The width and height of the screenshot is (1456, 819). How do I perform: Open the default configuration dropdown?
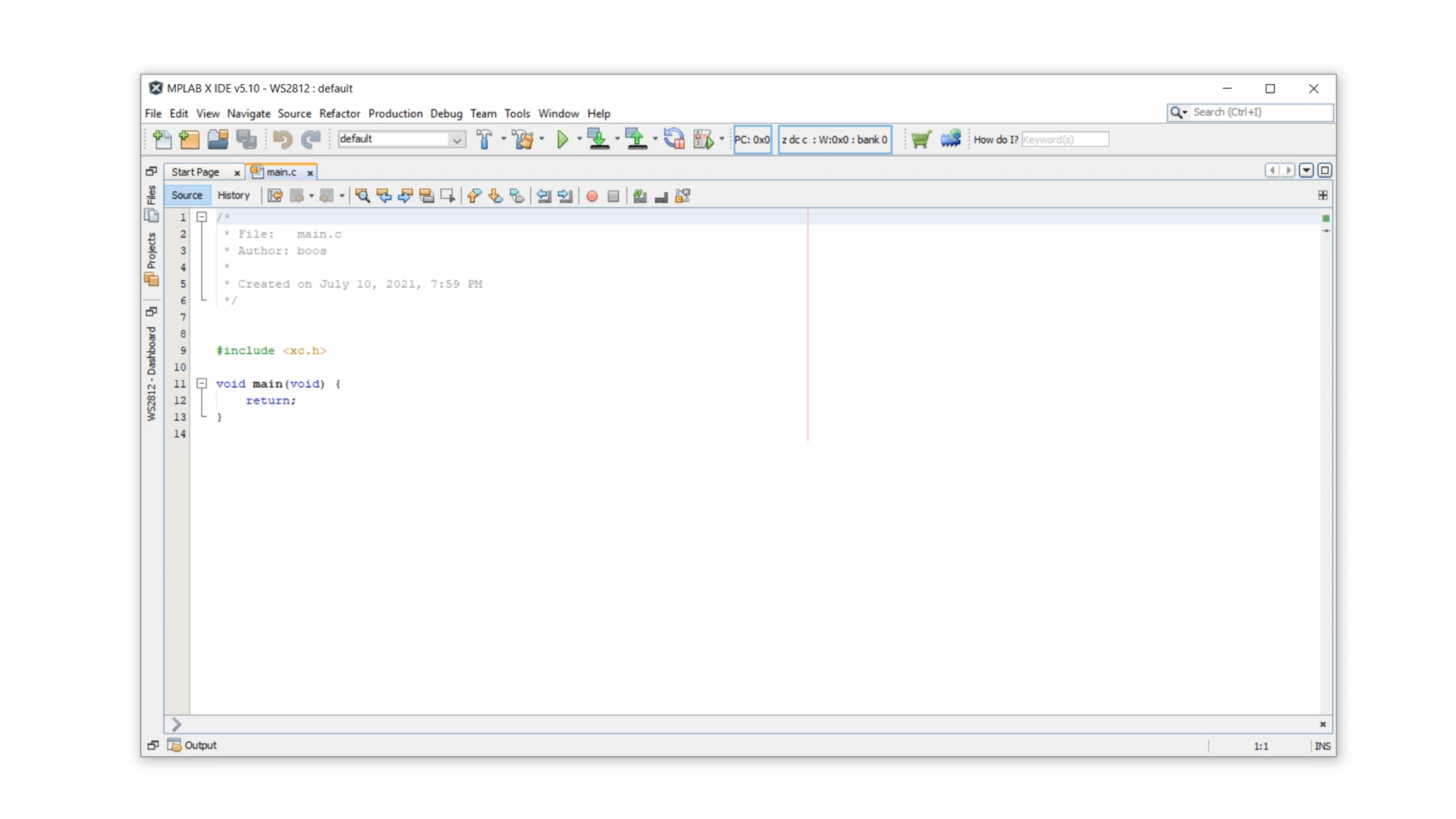[457, 140]
